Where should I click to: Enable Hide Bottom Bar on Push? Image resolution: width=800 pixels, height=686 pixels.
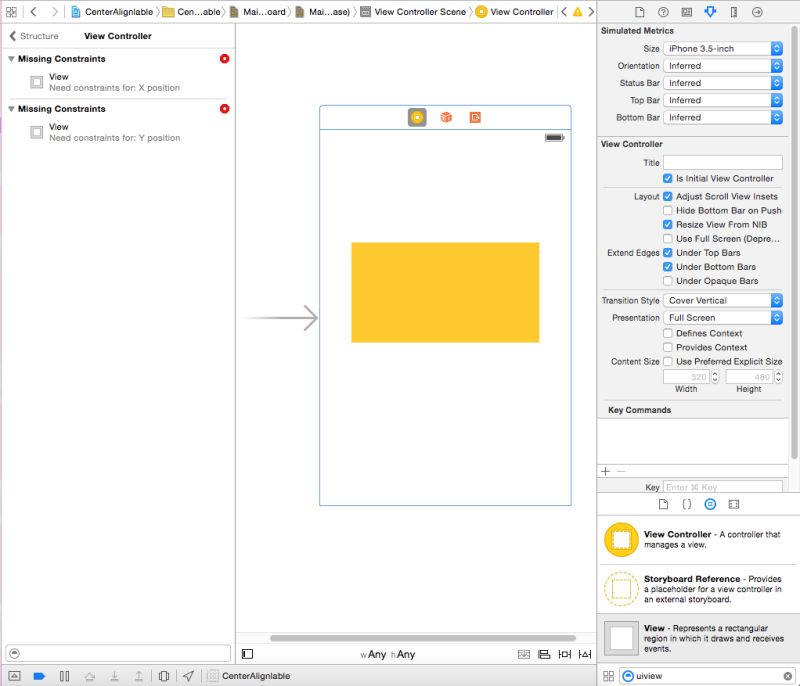(x=668, y=210)
